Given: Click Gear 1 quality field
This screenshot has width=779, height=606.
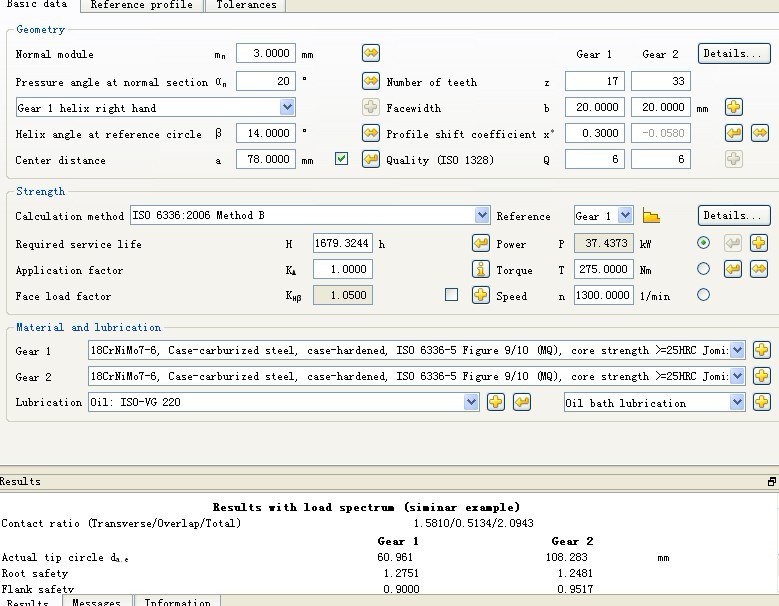Looking at the screenshot, I should (595, 159).
